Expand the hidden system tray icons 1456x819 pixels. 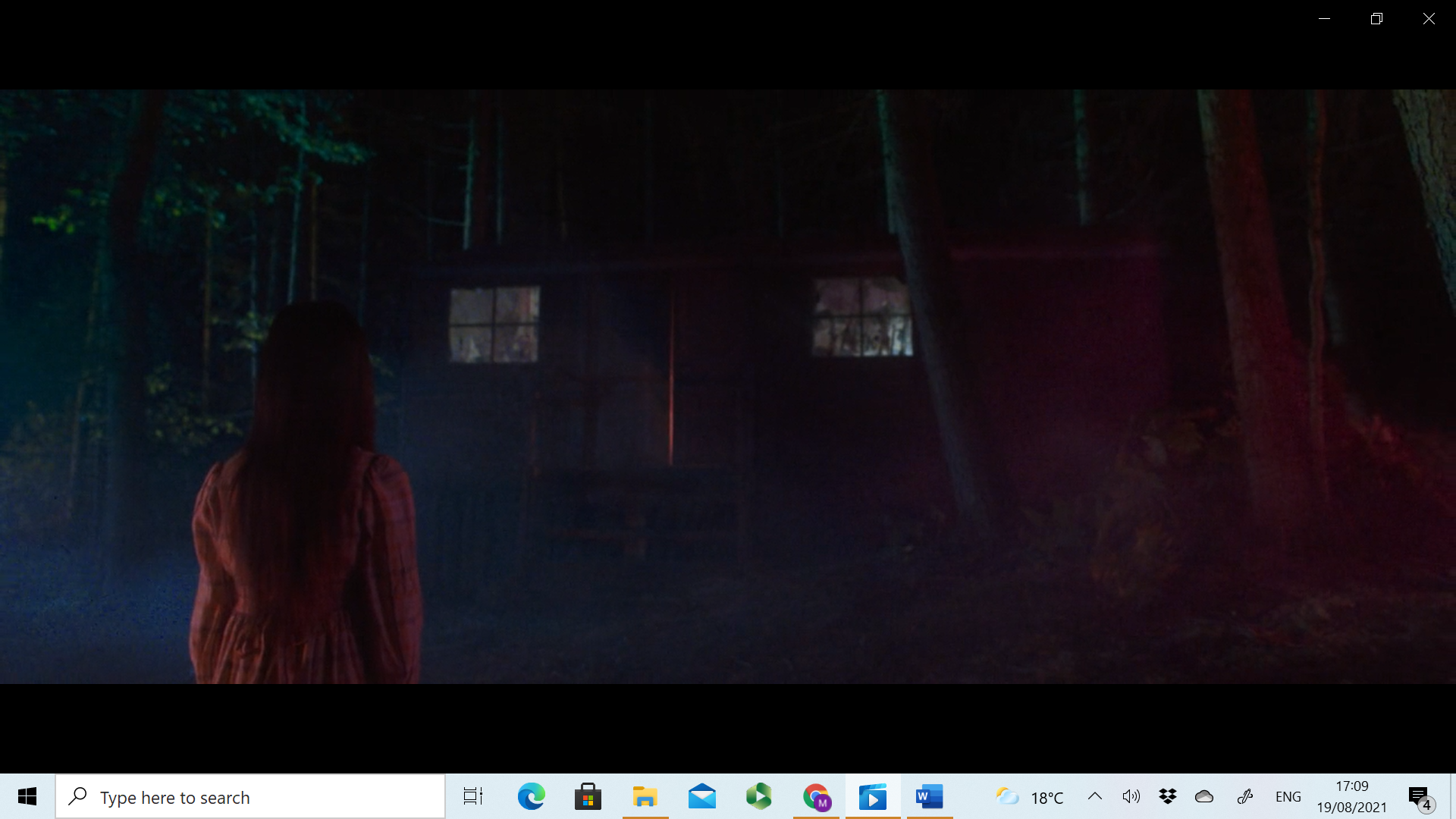point(1094,796)
